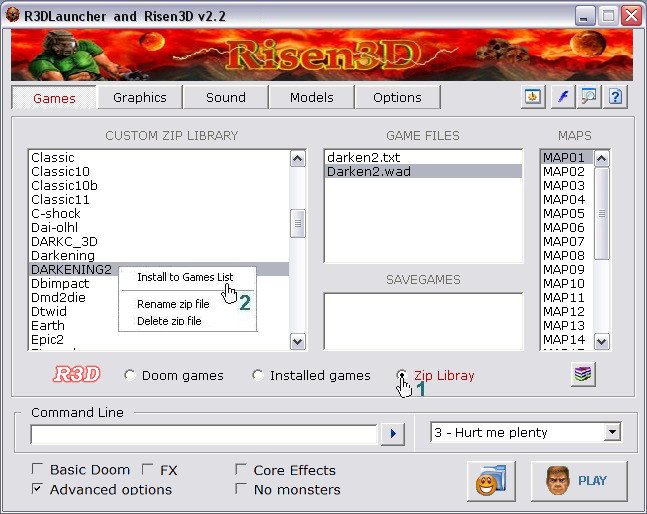Viewport: 647px width, 514px height.
Task: Select MAP09 in maps list
Action: click(x=567, y=270)
